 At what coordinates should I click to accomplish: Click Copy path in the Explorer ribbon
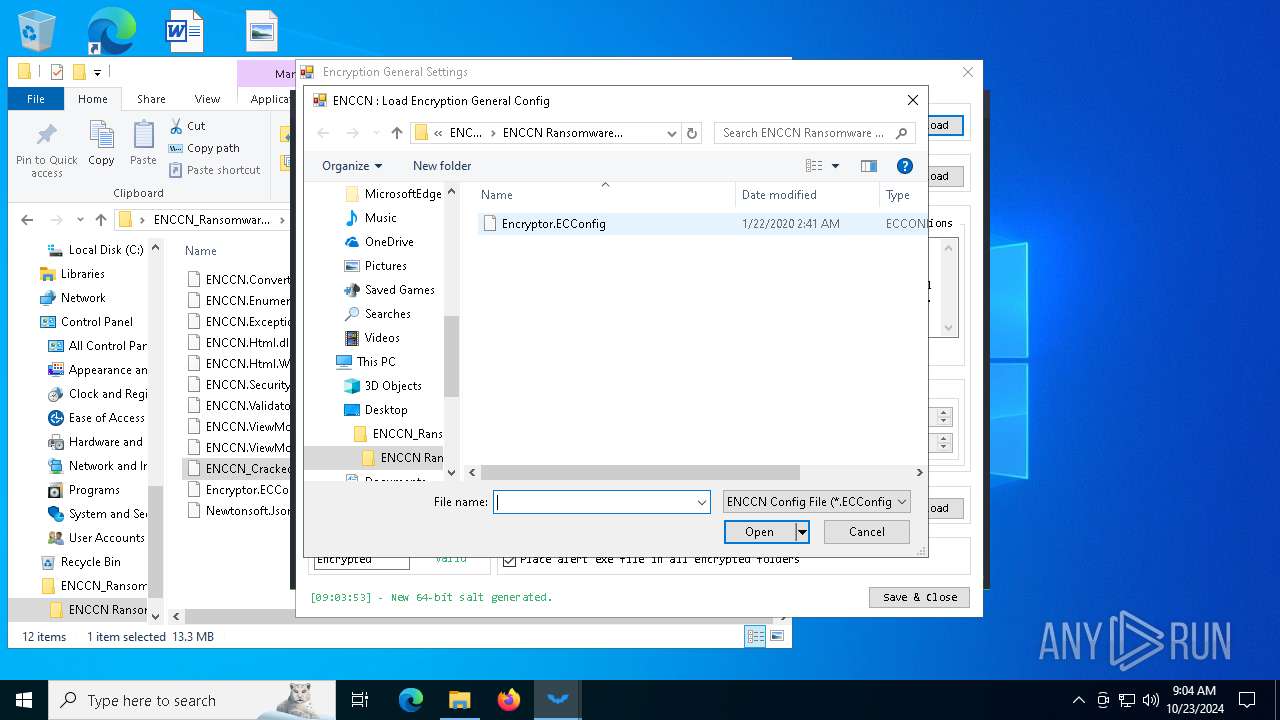204,148
